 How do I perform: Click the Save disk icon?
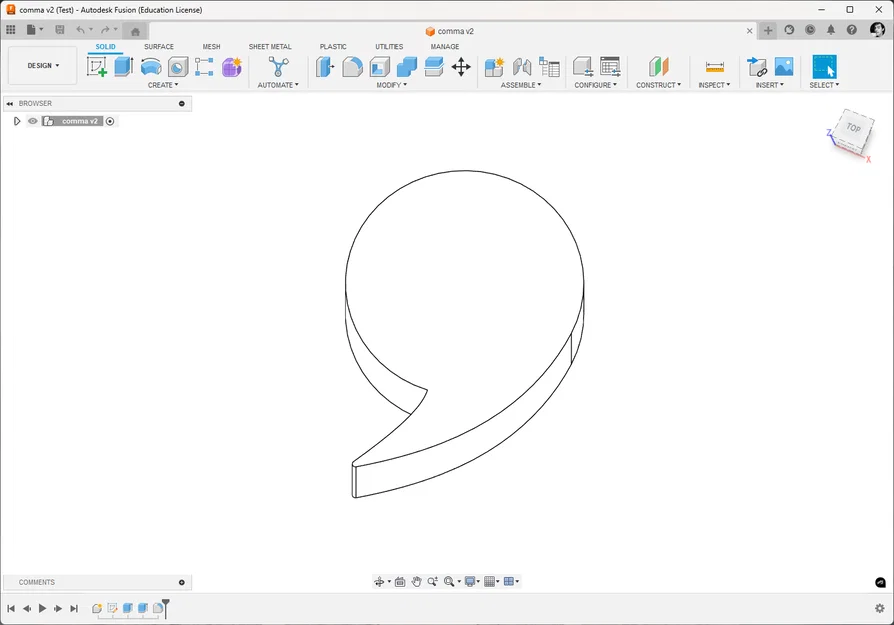[x=60, y=30]
